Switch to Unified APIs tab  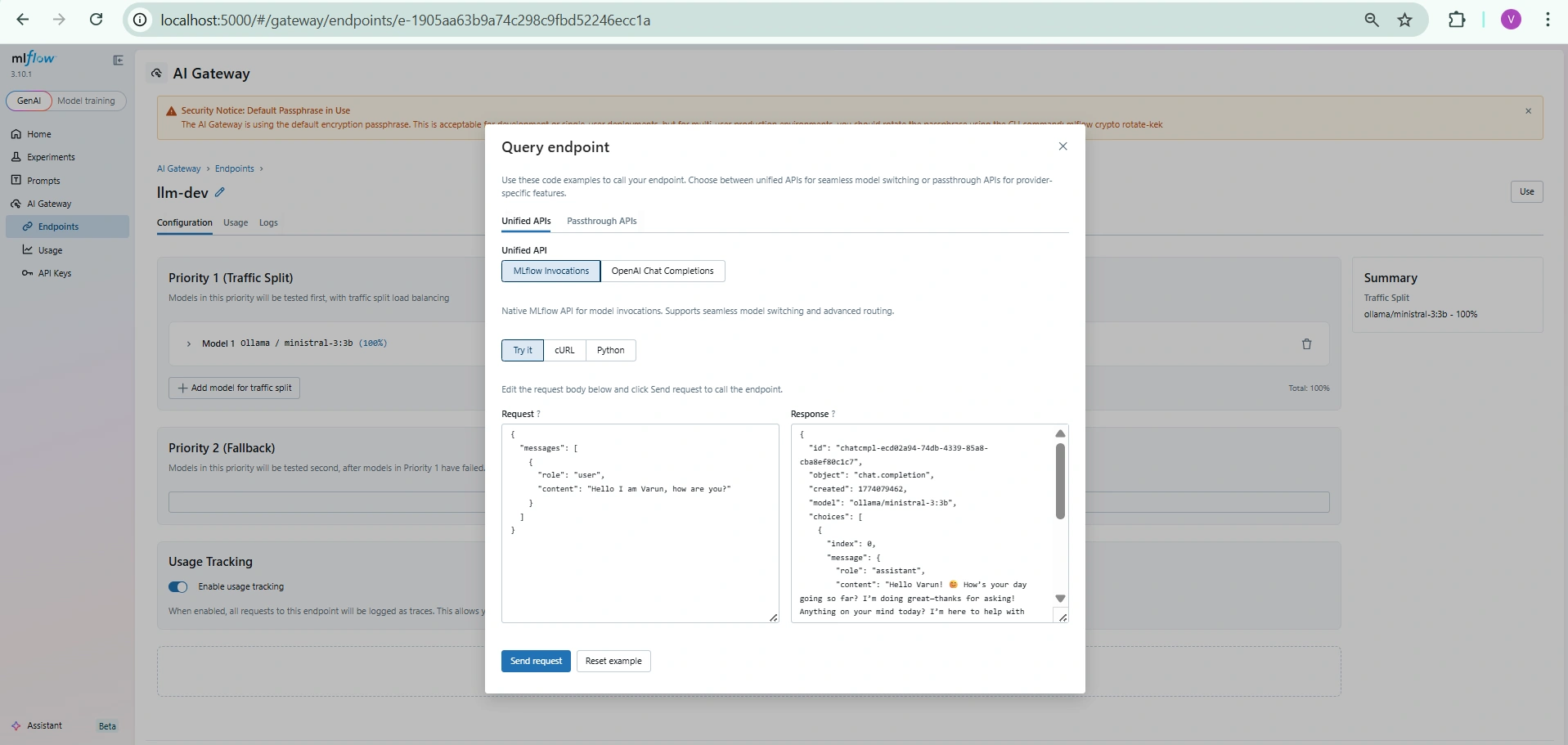pyautogui.click(x=526, y=221)
